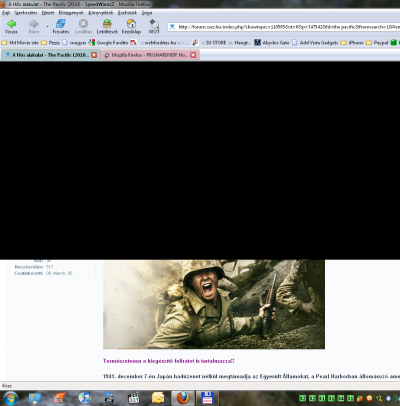
Task: Open Media Player Classic 321 icon
Action: pos(134,398)
